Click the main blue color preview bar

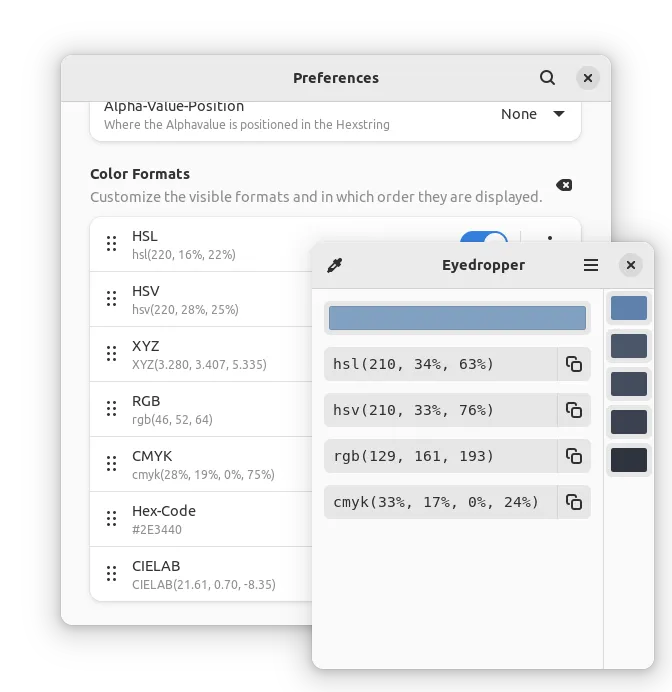click(x=457, y=318)
